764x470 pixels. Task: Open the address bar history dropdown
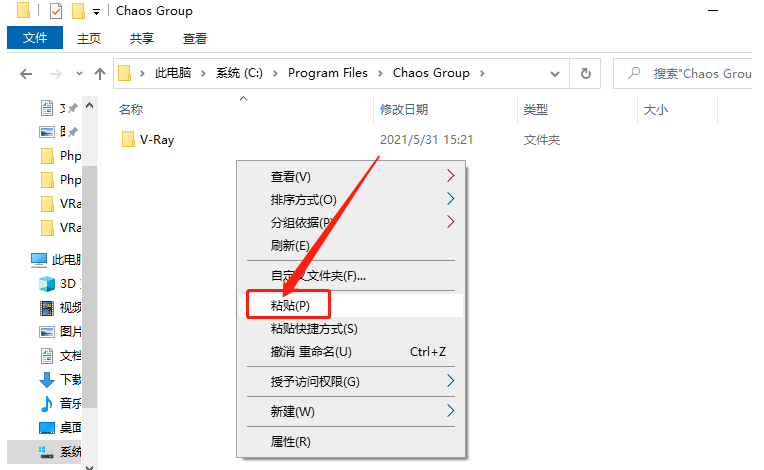[x=554, y=74]
